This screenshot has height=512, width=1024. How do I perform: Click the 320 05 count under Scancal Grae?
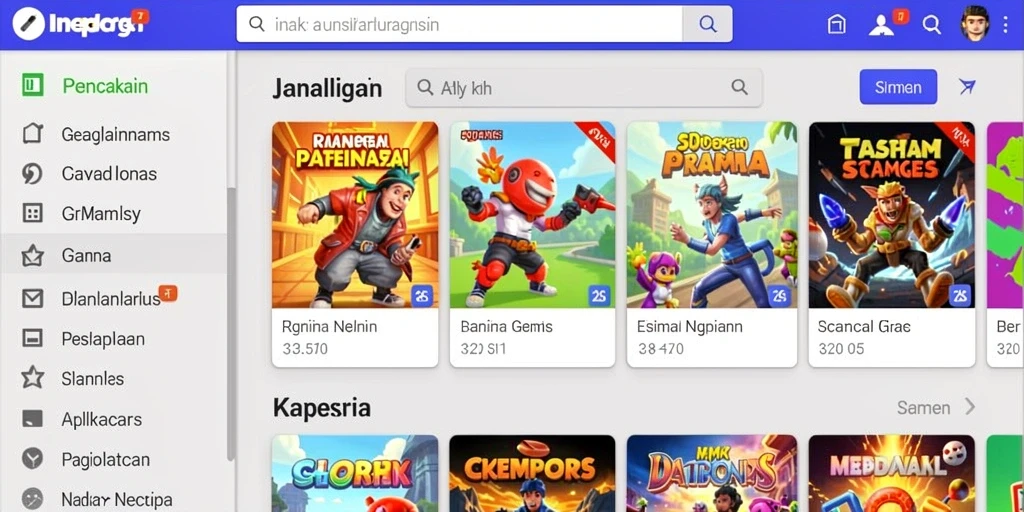pyautogui.click(x=841, y=349)
